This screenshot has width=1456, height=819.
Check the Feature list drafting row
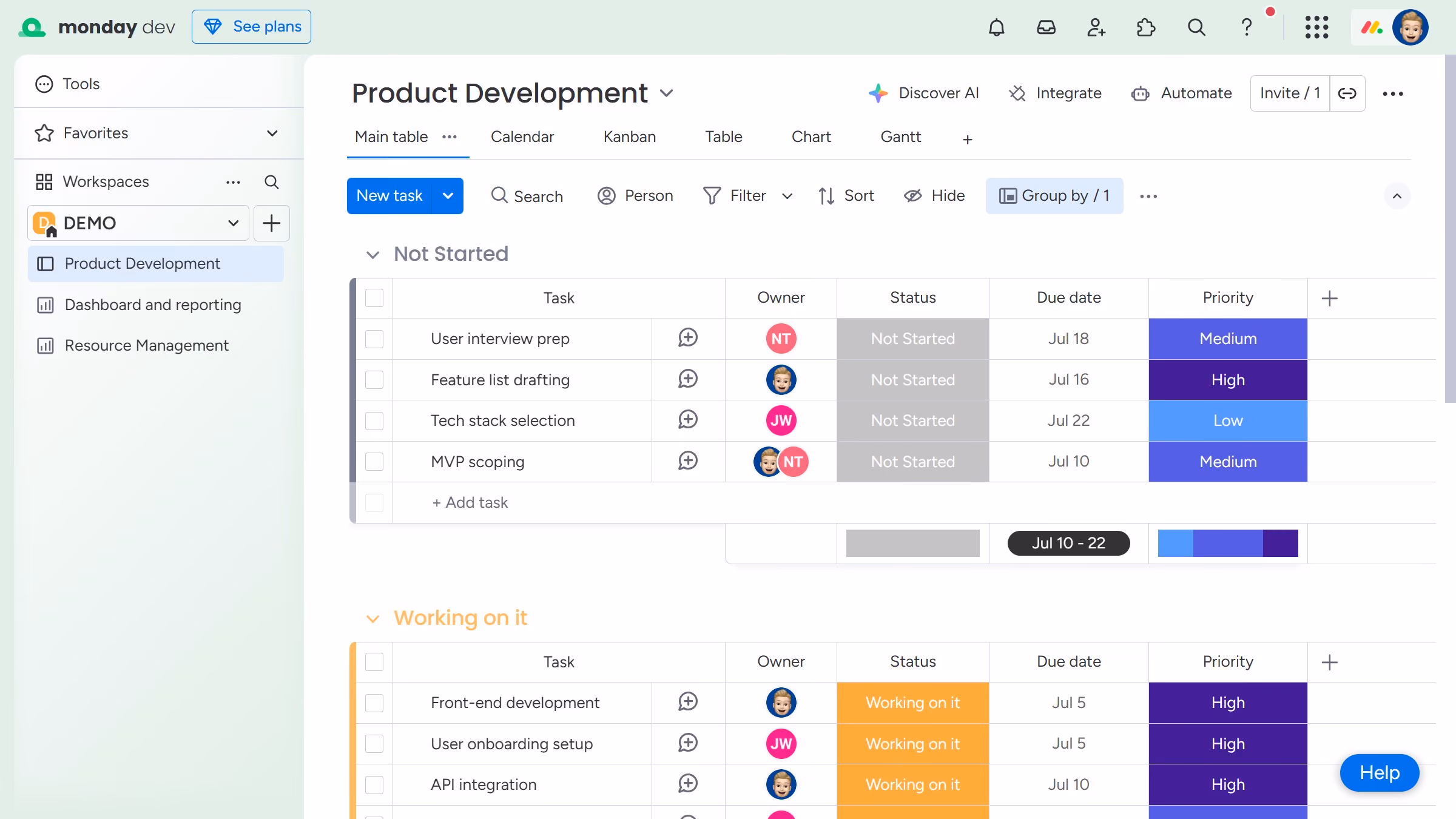(x=374, y=380)
